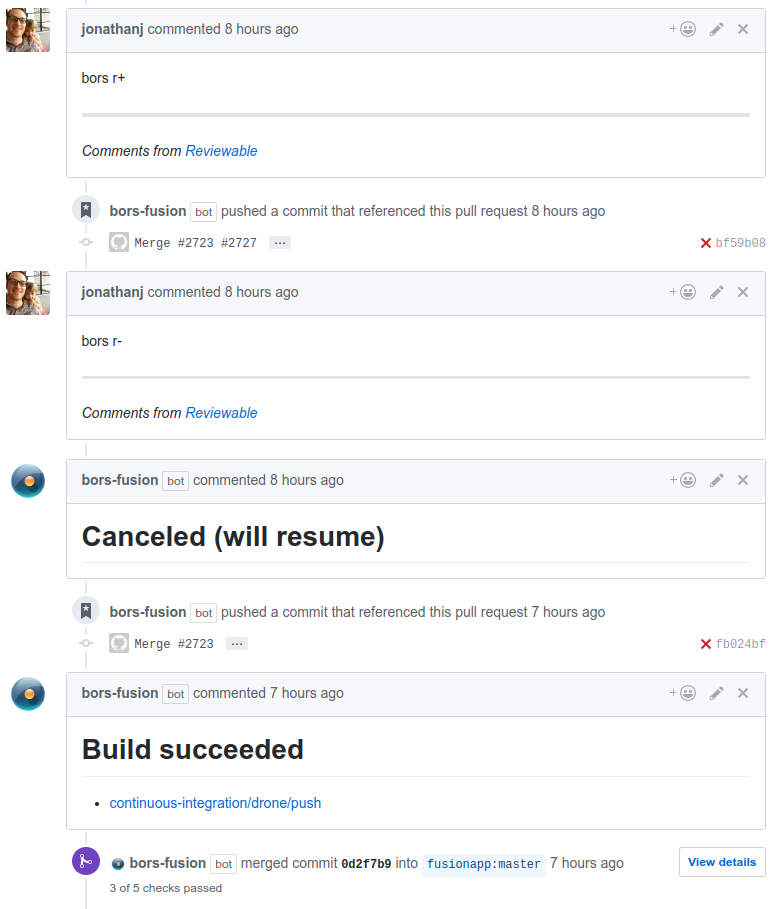
Task: Add reaction to jonathanj's bors r+ comment
Action: [683, 29]
